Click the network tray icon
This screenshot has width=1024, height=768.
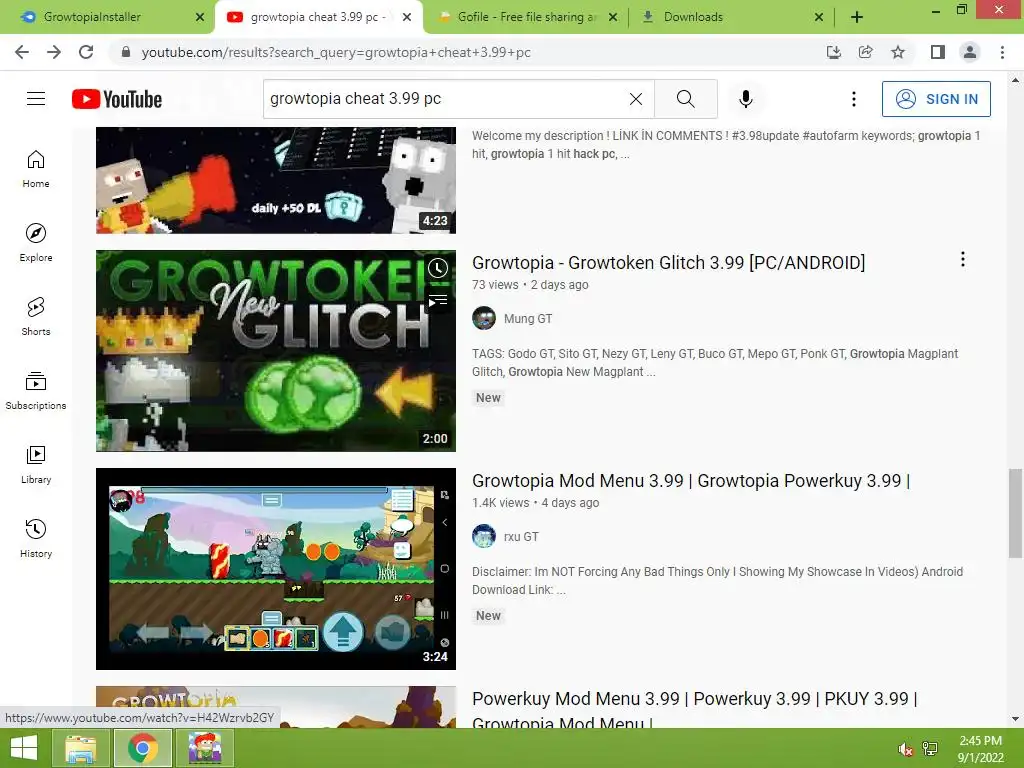coord(930,749)
